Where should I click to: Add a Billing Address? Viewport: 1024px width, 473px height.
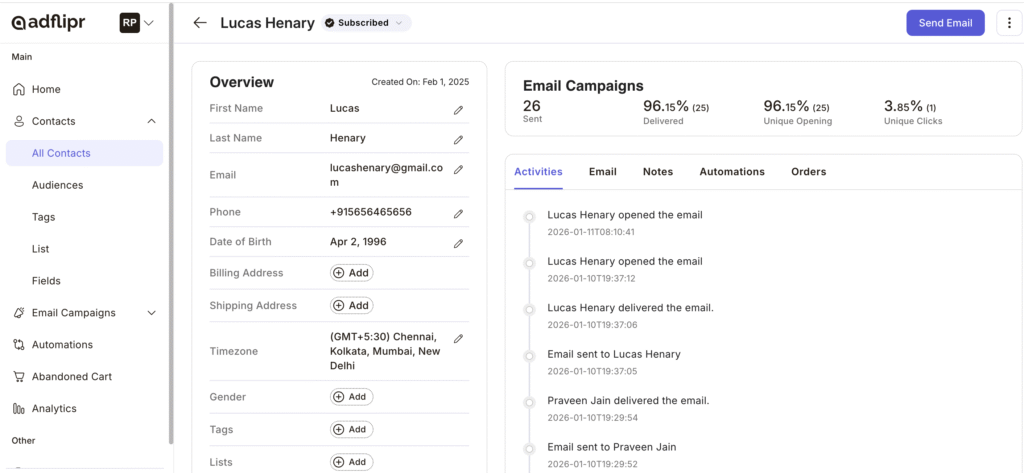click(351, 273)
